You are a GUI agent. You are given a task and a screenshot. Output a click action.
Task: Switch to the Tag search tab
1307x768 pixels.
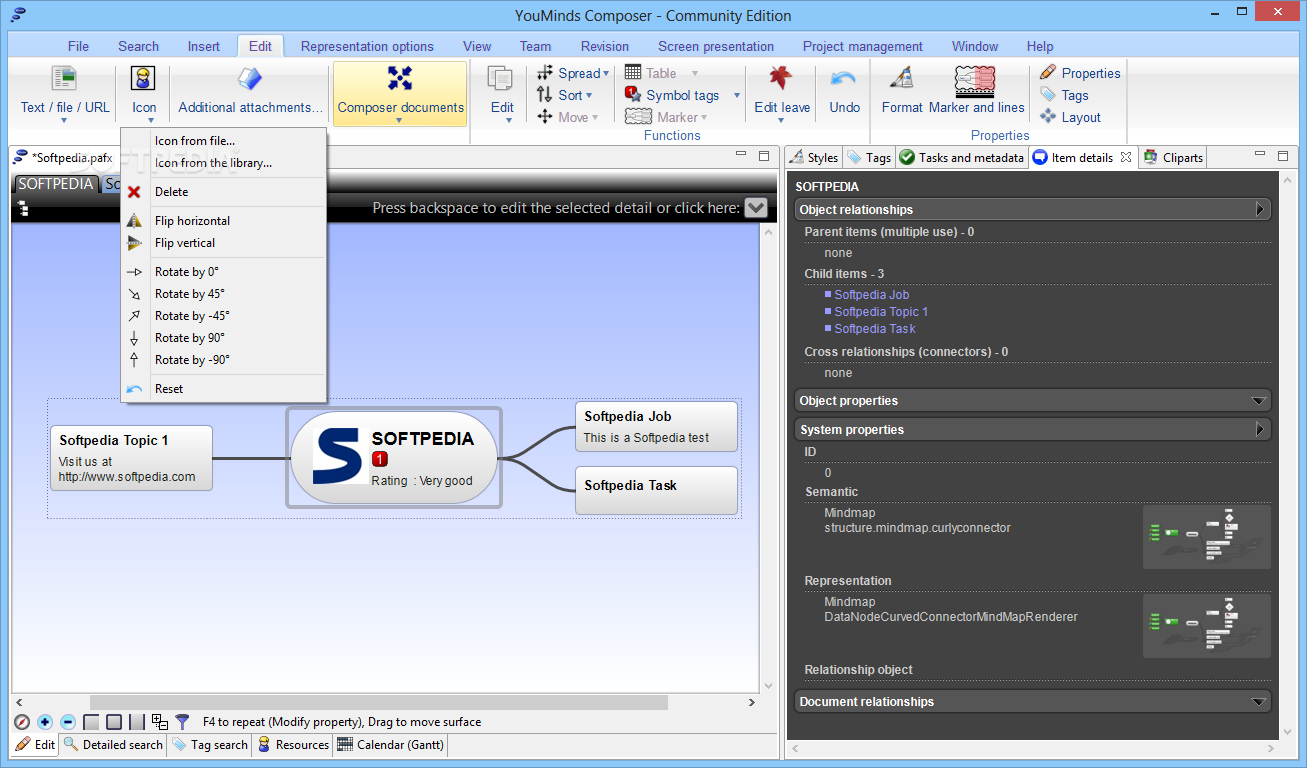[210, 745]
